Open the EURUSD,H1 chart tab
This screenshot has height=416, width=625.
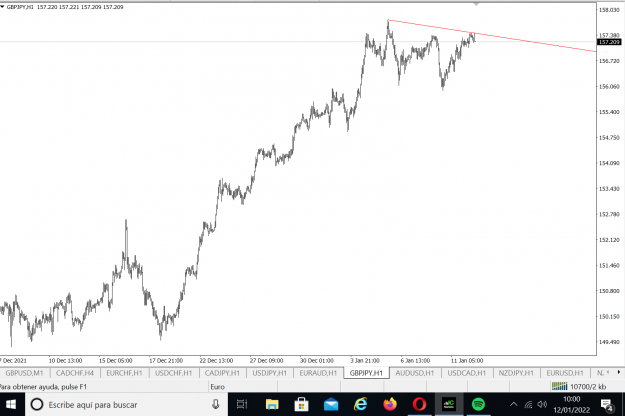pyautogui.click(x=565, y=373)
